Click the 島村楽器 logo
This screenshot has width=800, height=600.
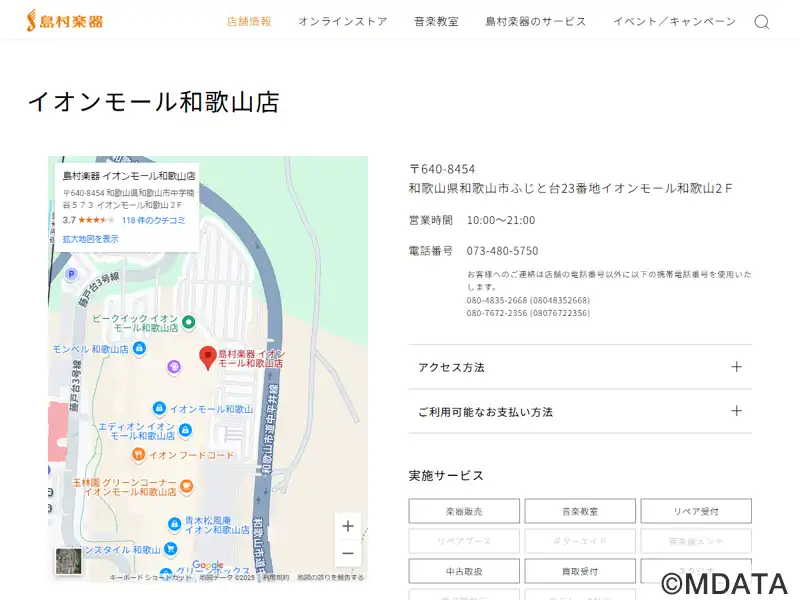coord(65,21)
